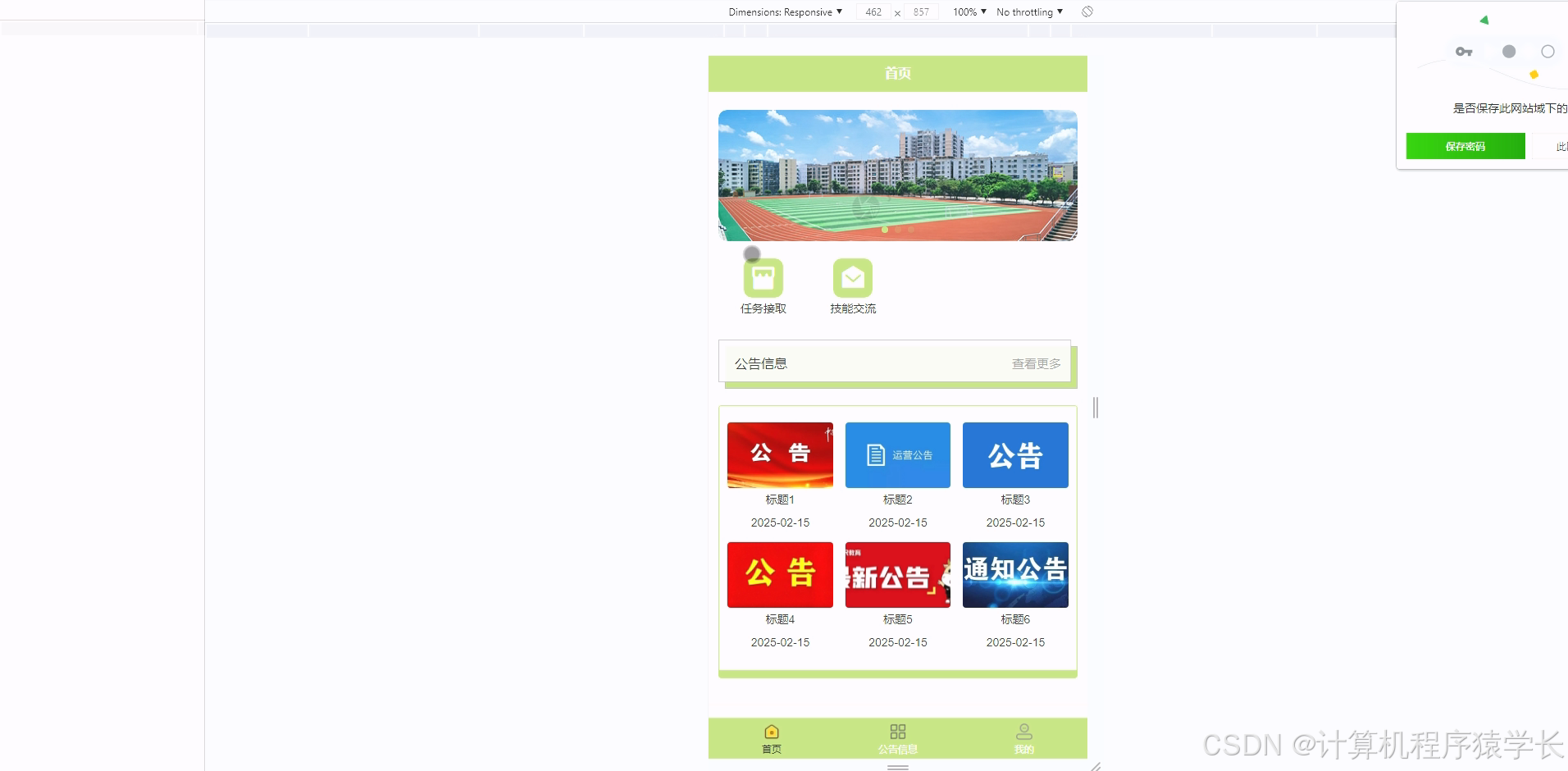Screen dimensions: 1568x771
Task: Click the vertical scrollbar beside the page
Action: coord(1094,408)
